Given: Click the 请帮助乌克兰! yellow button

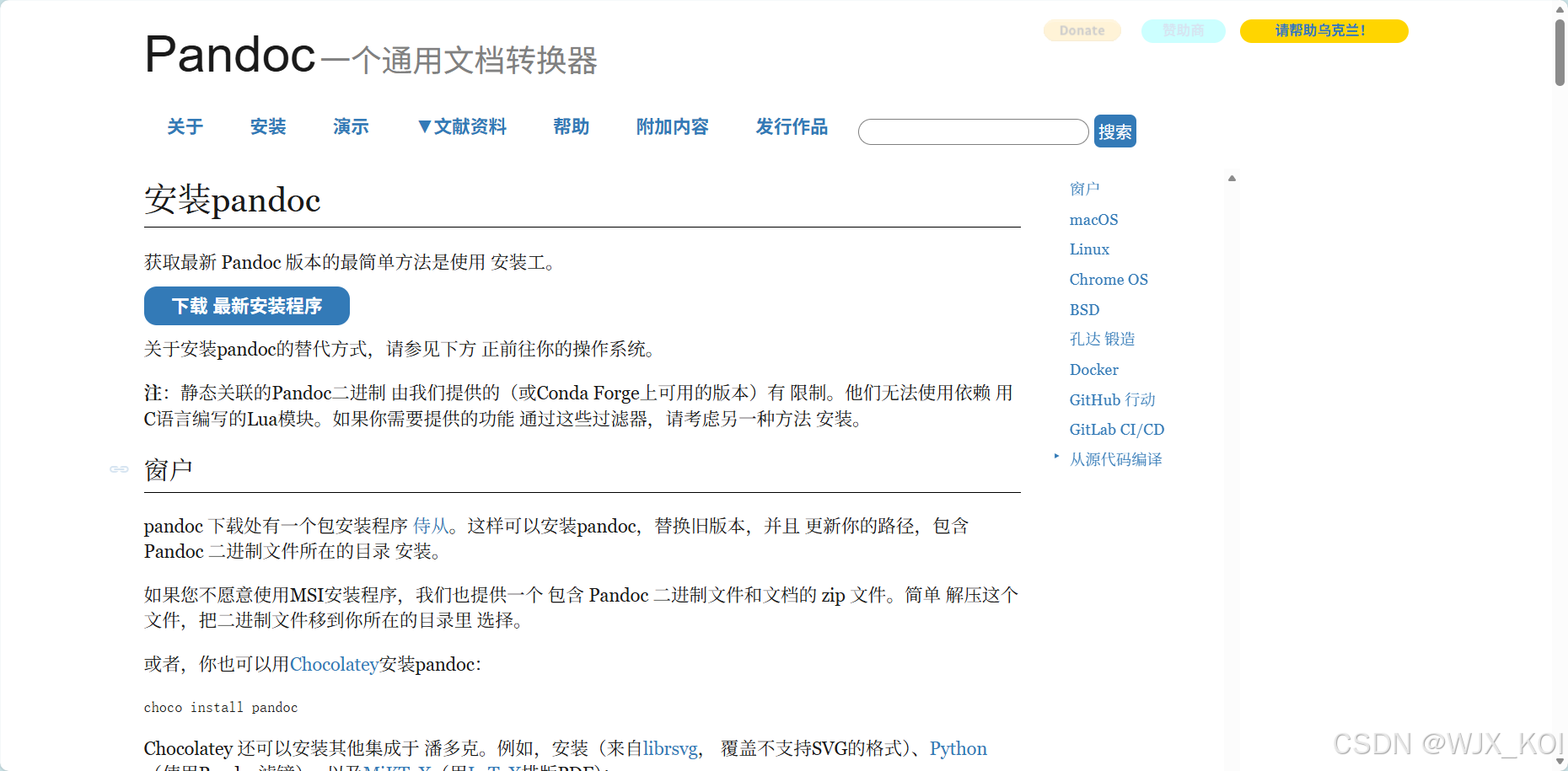Looking at the screenshot, I should pyautogui.click(x=1324, y=30).
